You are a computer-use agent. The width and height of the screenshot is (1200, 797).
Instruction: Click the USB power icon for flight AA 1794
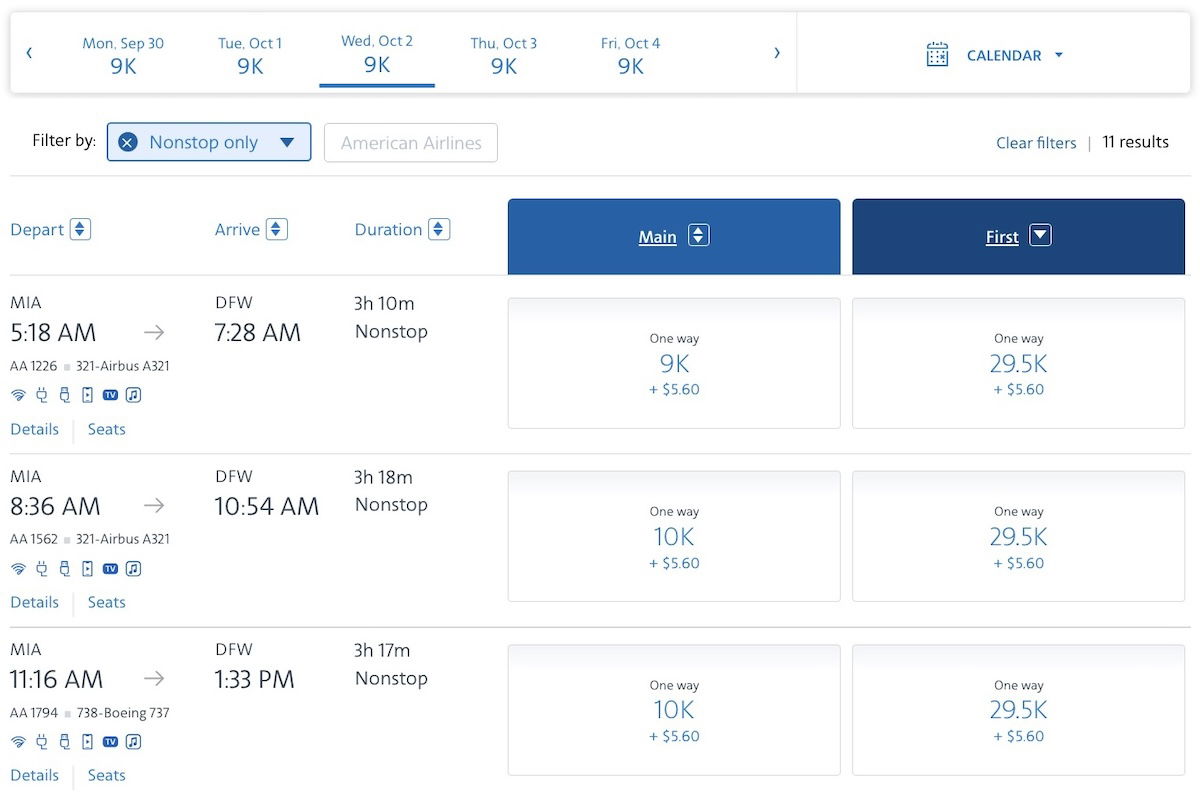tap(64, 742)
